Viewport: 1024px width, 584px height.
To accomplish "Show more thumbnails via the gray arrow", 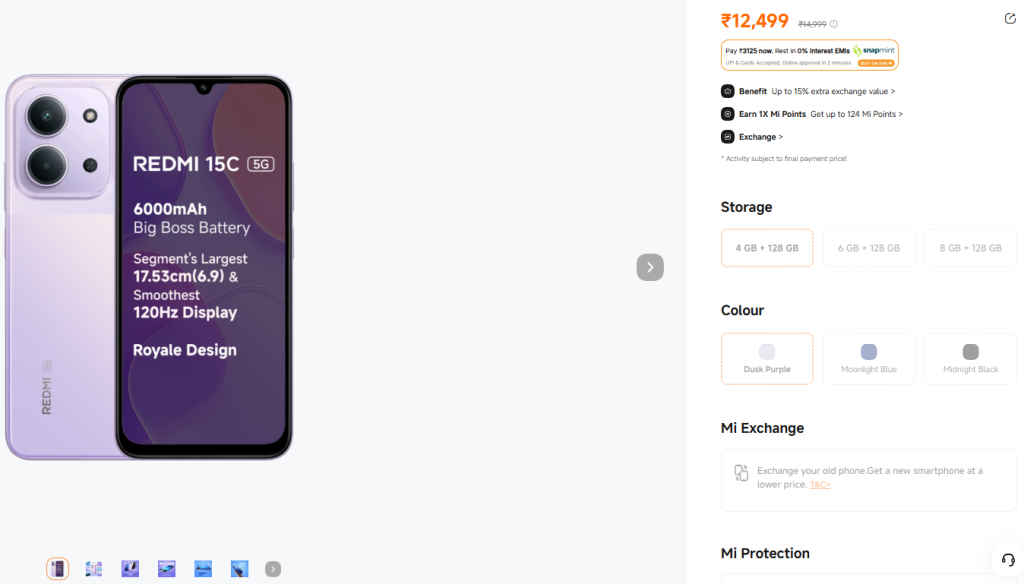I will (x=272, y=568).
